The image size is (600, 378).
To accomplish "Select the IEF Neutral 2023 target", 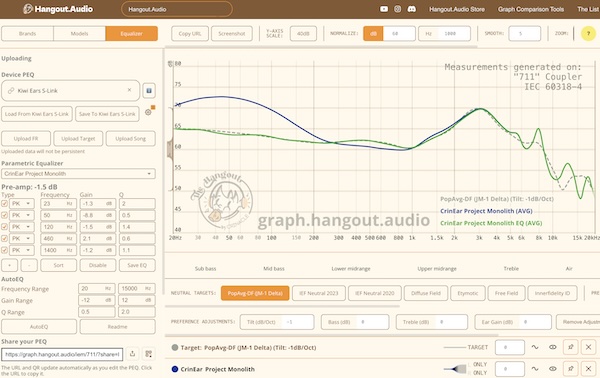I will pos(319,293).
